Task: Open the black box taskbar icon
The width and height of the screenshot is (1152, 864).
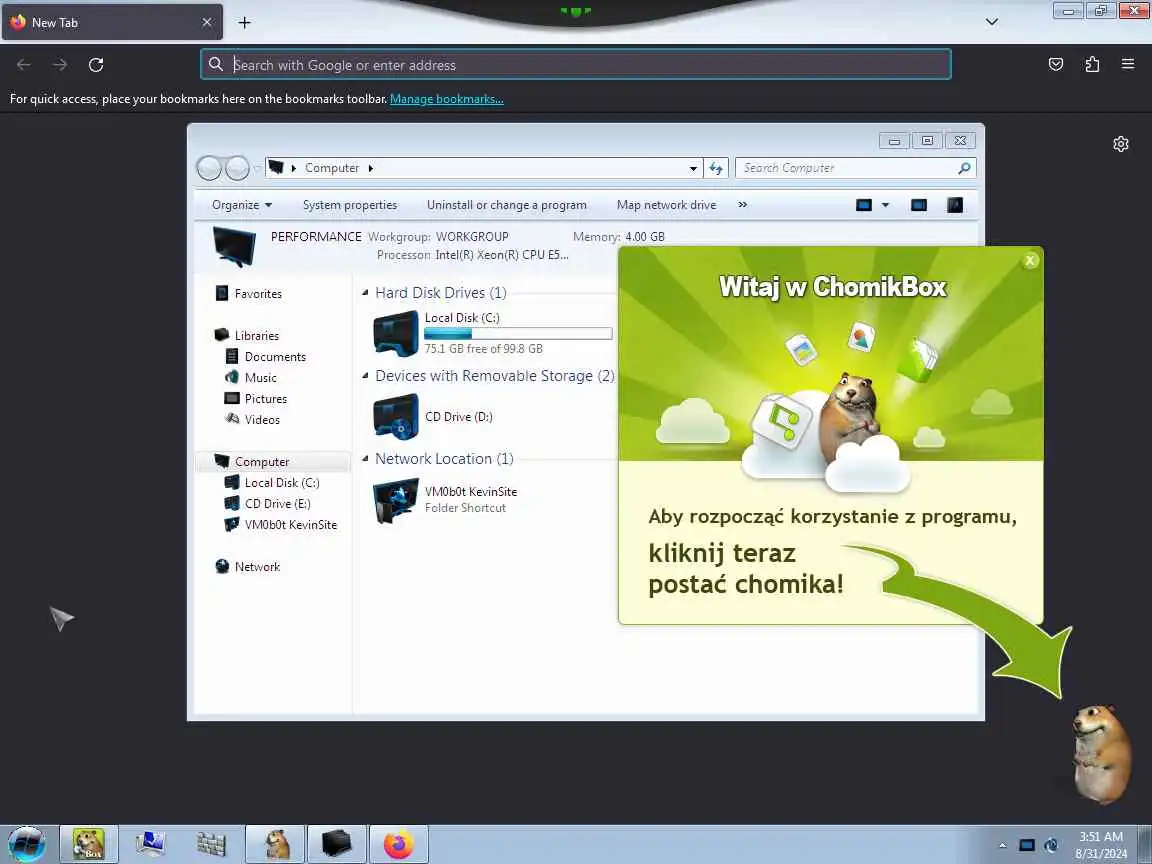Action: pyautogui.click(x=336, y=843)
